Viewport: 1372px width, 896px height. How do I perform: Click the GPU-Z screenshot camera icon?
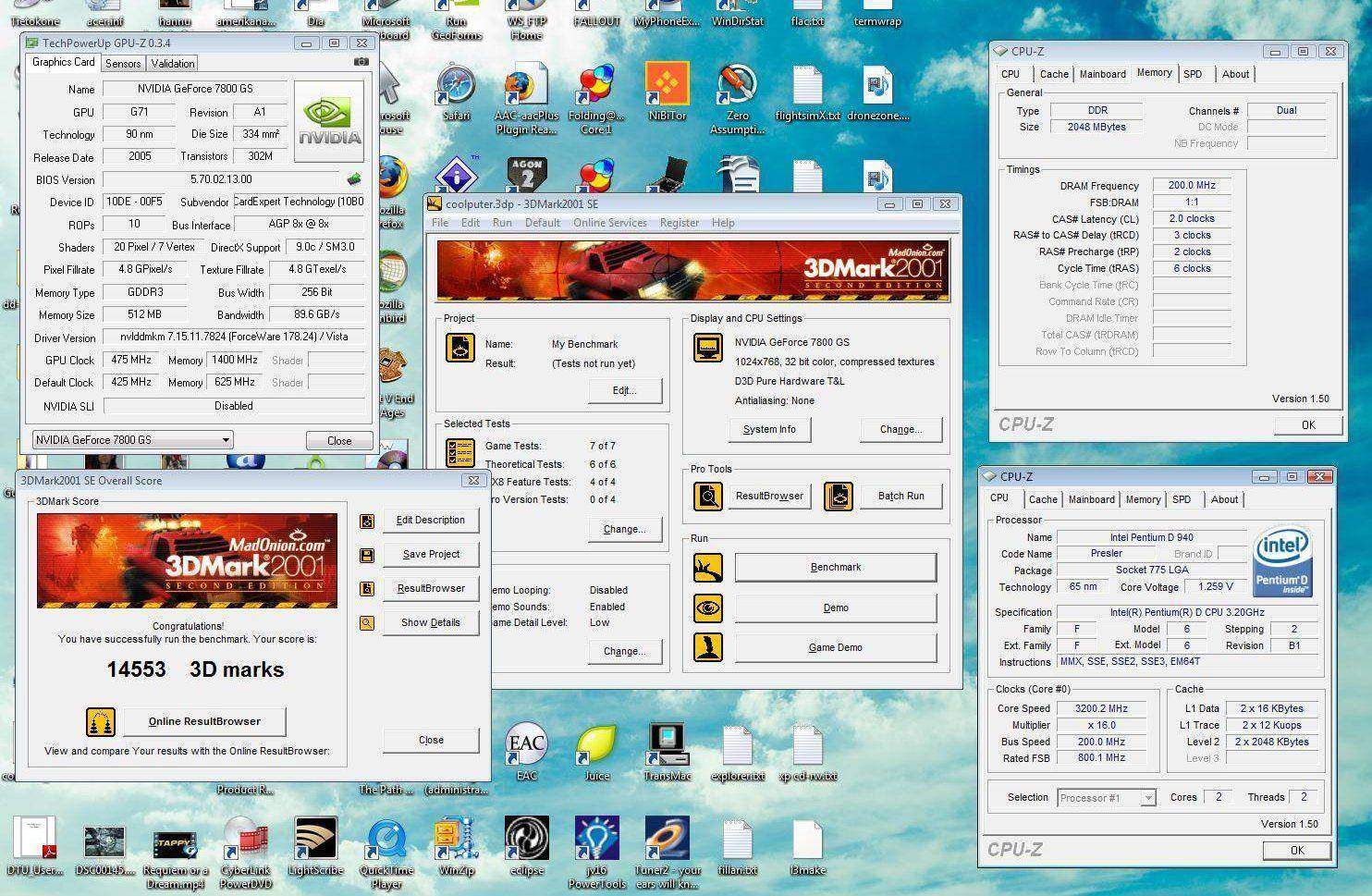(361, 62)
